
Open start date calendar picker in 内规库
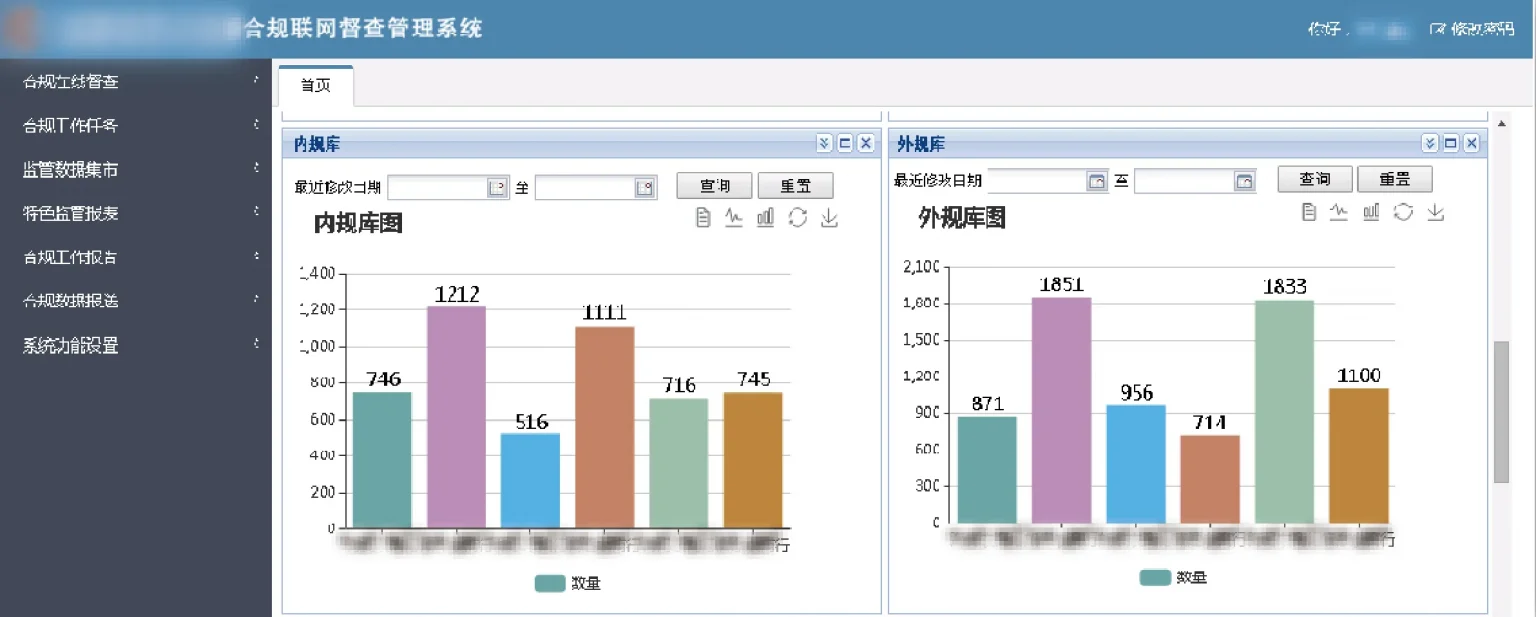(497, 188)
